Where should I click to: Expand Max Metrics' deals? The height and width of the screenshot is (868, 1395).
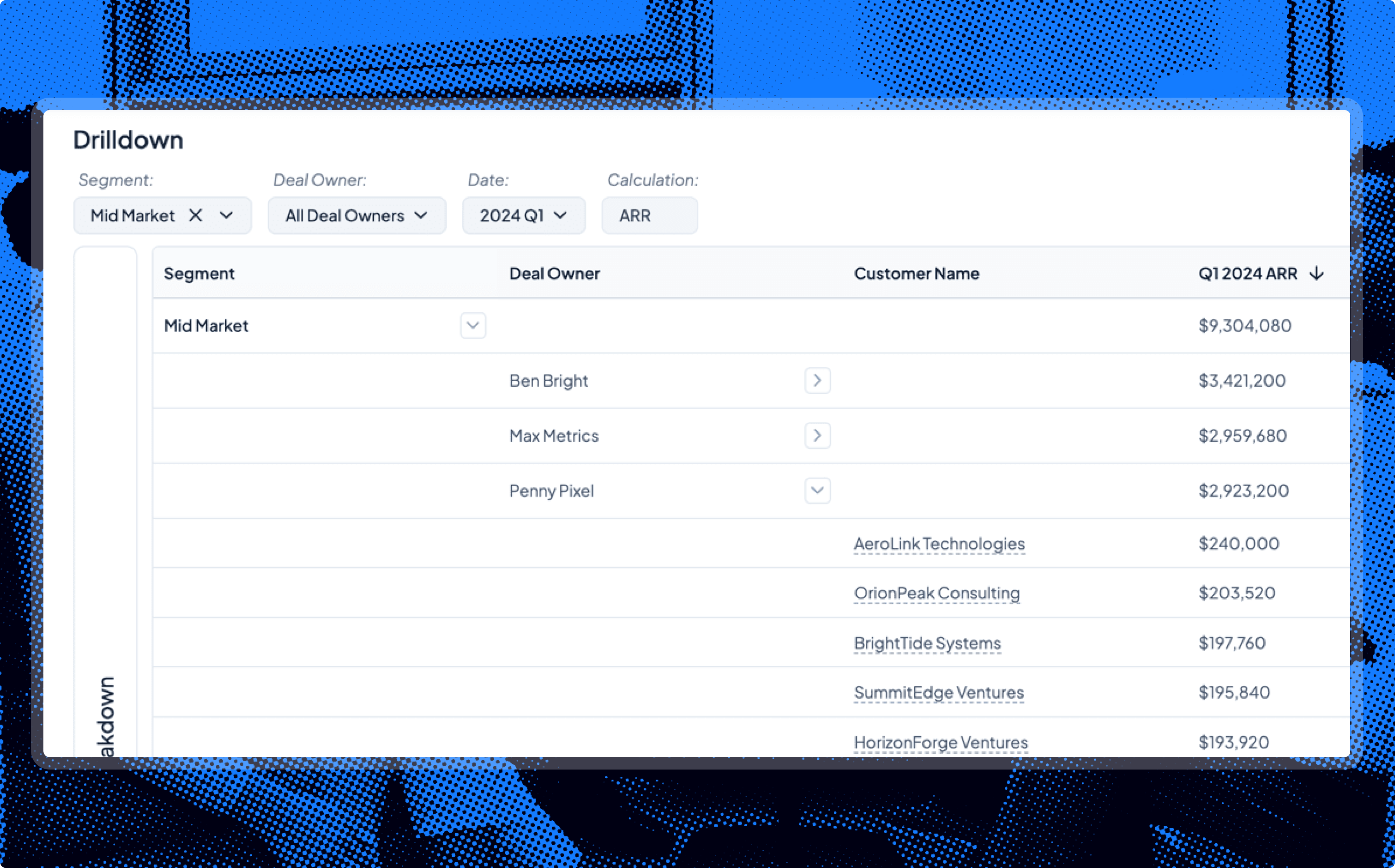point(817,436)
